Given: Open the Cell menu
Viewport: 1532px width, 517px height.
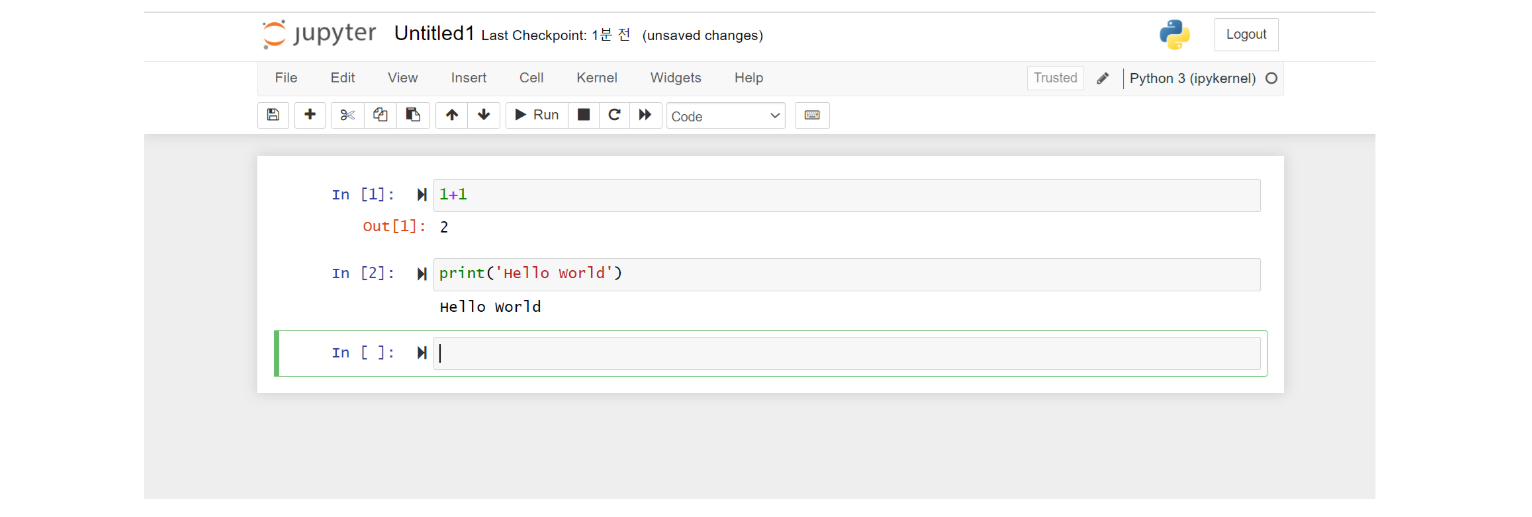Looking at the screenshot, I should [x=531, y=78].
